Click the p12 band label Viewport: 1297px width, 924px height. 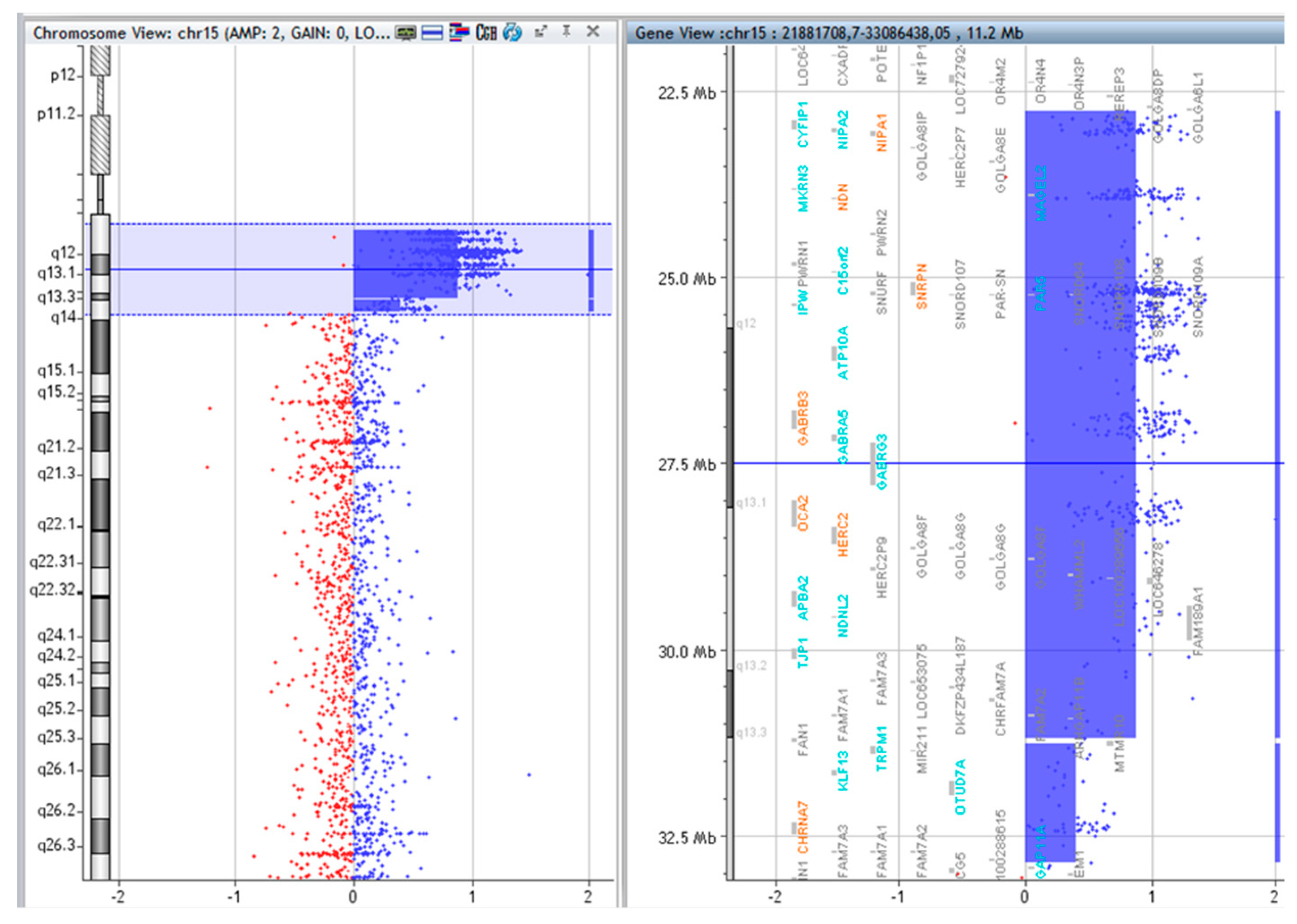click(63, 75)
